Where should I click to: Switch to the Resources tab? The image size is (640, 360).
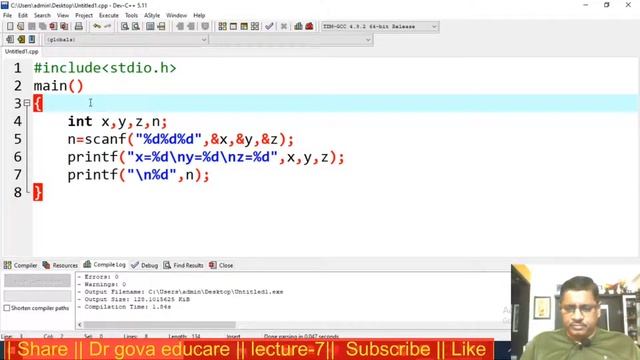tap(60, 265)
